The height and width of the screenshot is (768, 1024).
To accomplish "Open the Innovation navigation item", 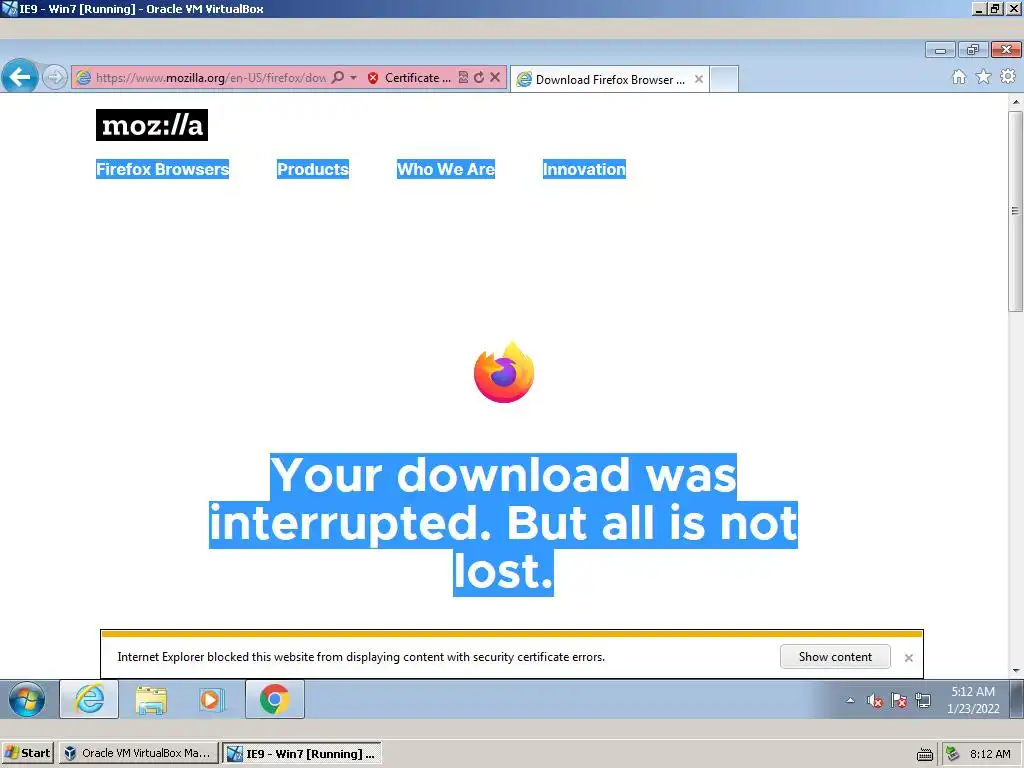I will coord(584,169).
